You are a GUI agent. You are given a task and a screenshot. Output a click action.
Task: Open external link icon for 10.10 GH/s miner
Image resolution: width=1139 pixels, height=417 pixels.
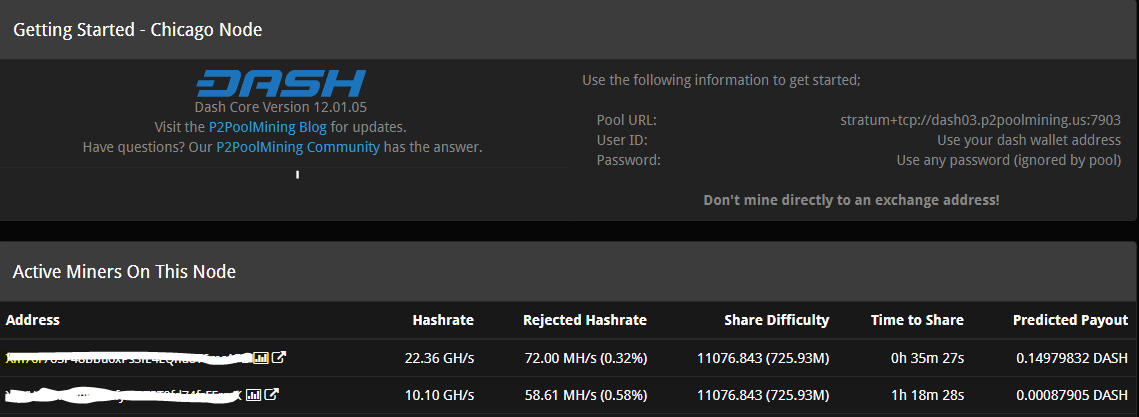272,394
